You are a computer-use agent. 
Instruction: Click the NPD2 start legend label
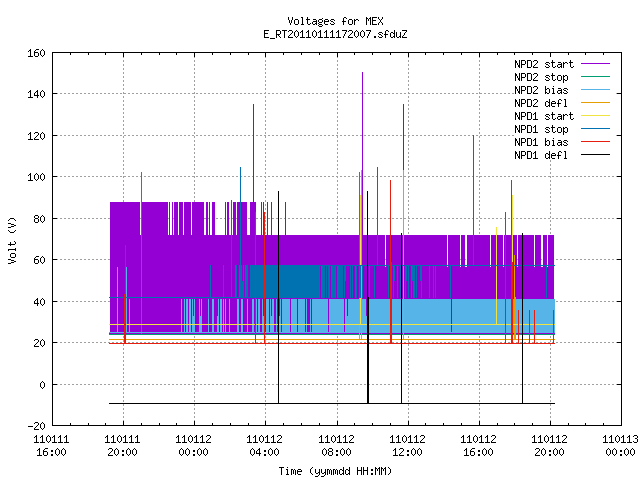coord(544,64)
